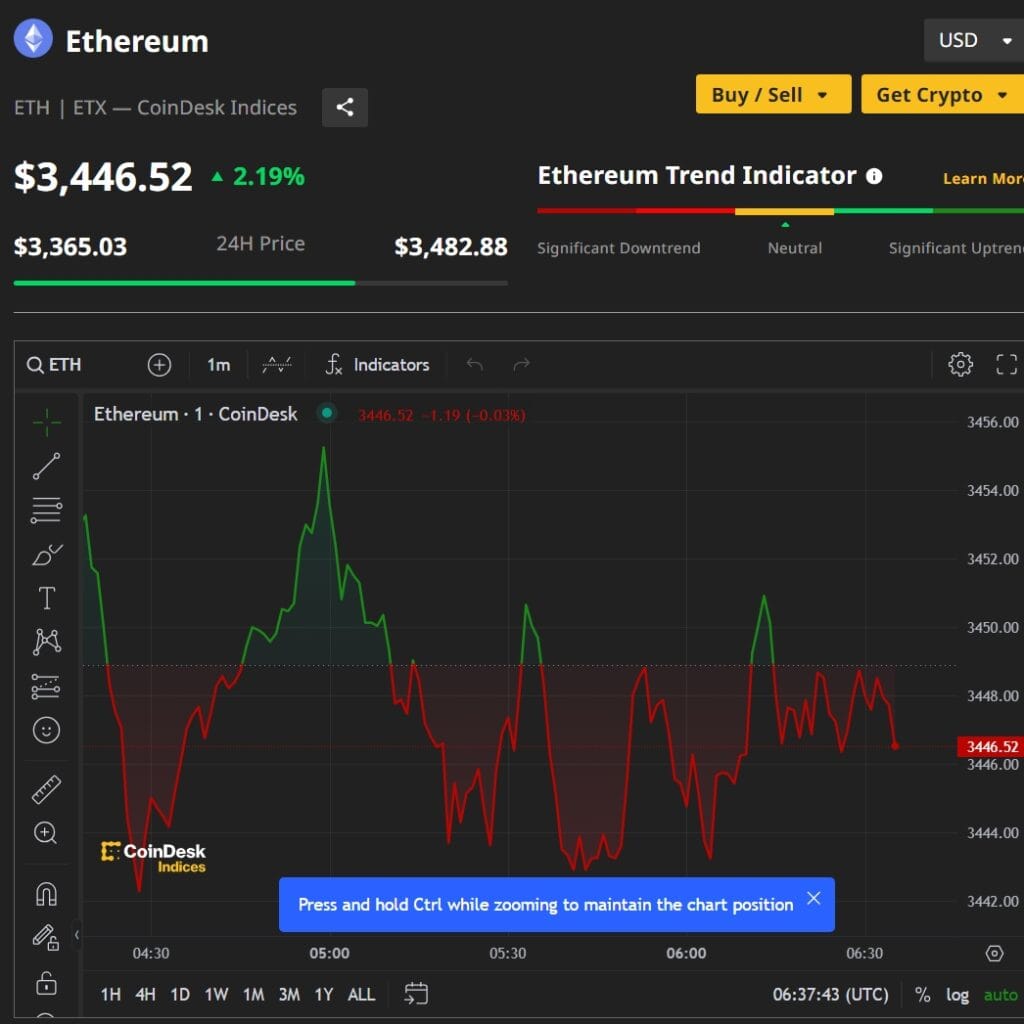Image resolution: width=1024 pixels, height=1024 pixels.
Task: Select the 1Y time range
Action: tap(324, 995)
